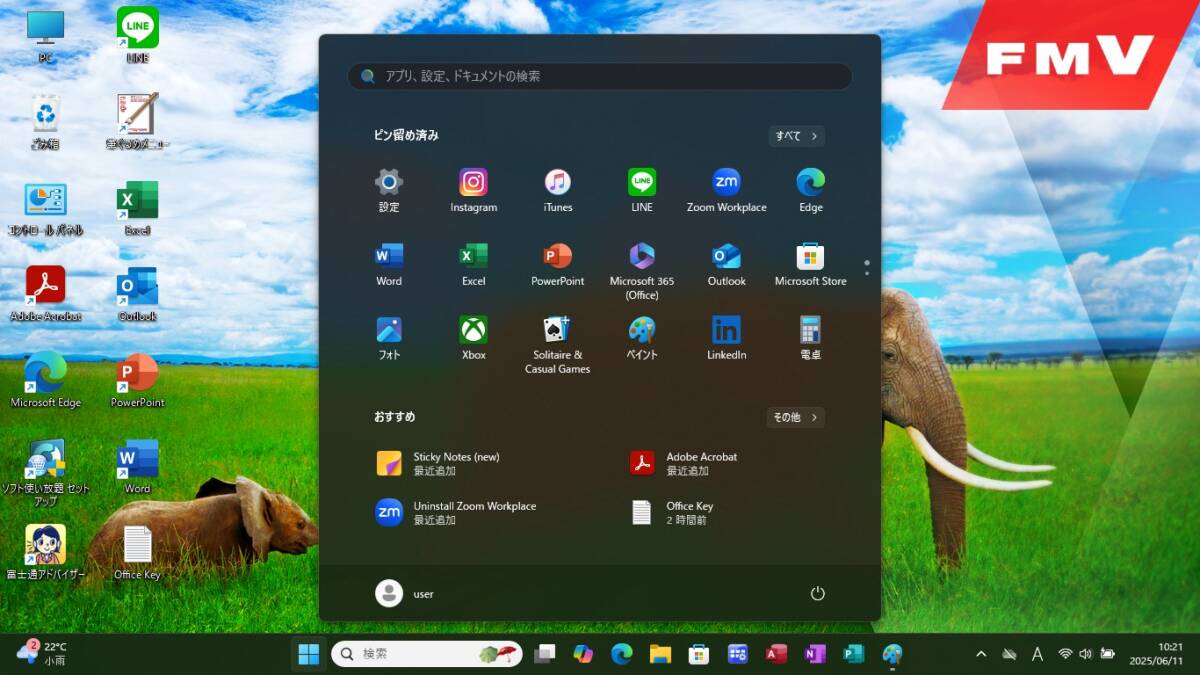Show more recommendations with その他
The image size is (1200, 675).
tap(795, 417)
